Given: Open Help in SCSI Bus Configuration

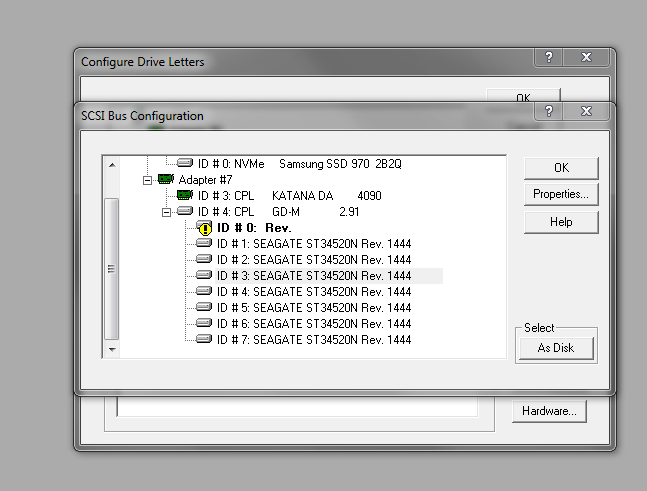Looking at the screenshot, I should 561,222.
